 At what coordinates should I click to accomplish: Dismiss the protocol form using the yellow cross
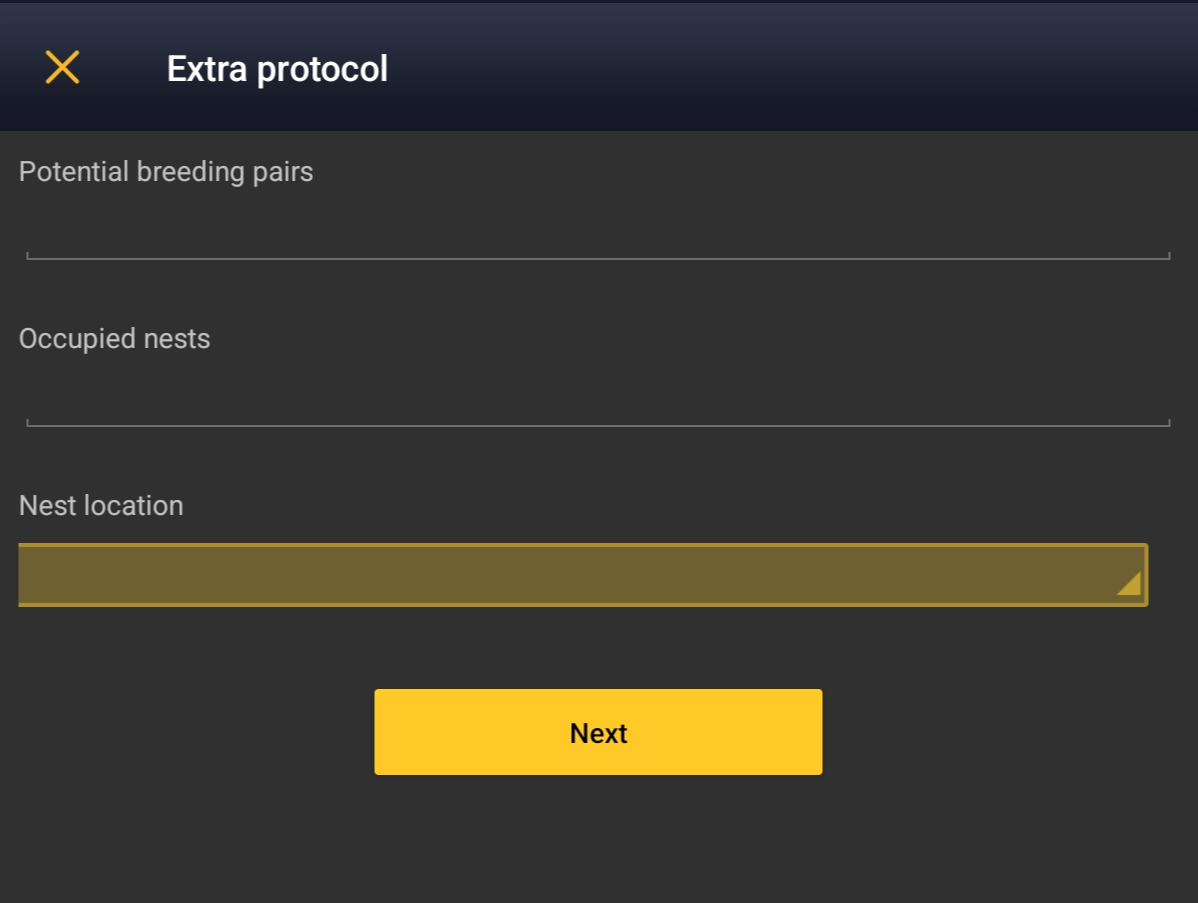pyautogui.click(x=62, y=67)
